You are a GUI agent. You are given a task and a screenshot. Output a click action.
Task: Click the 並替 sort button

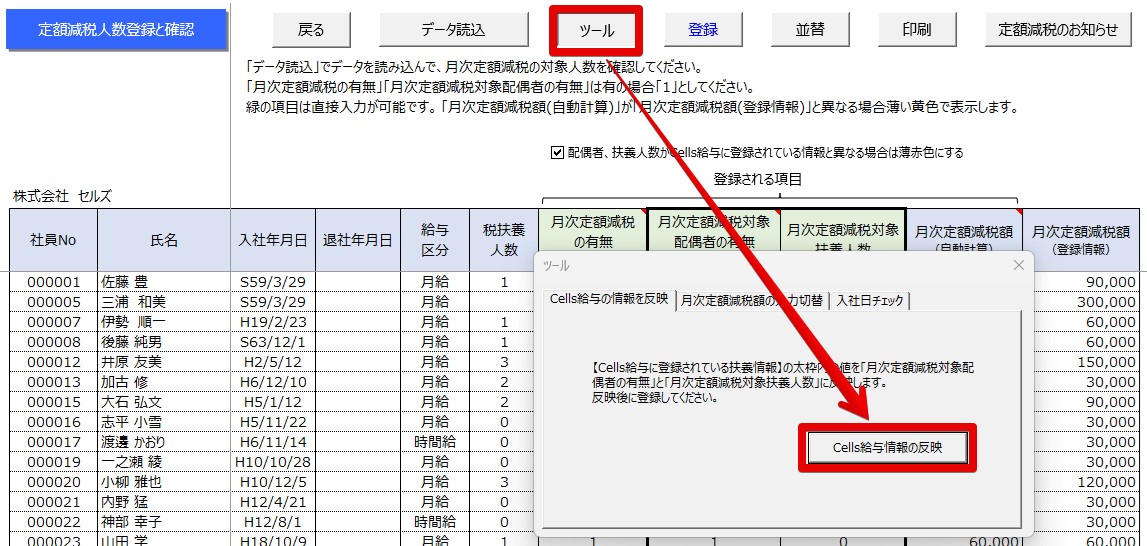[x=810, y=30]
